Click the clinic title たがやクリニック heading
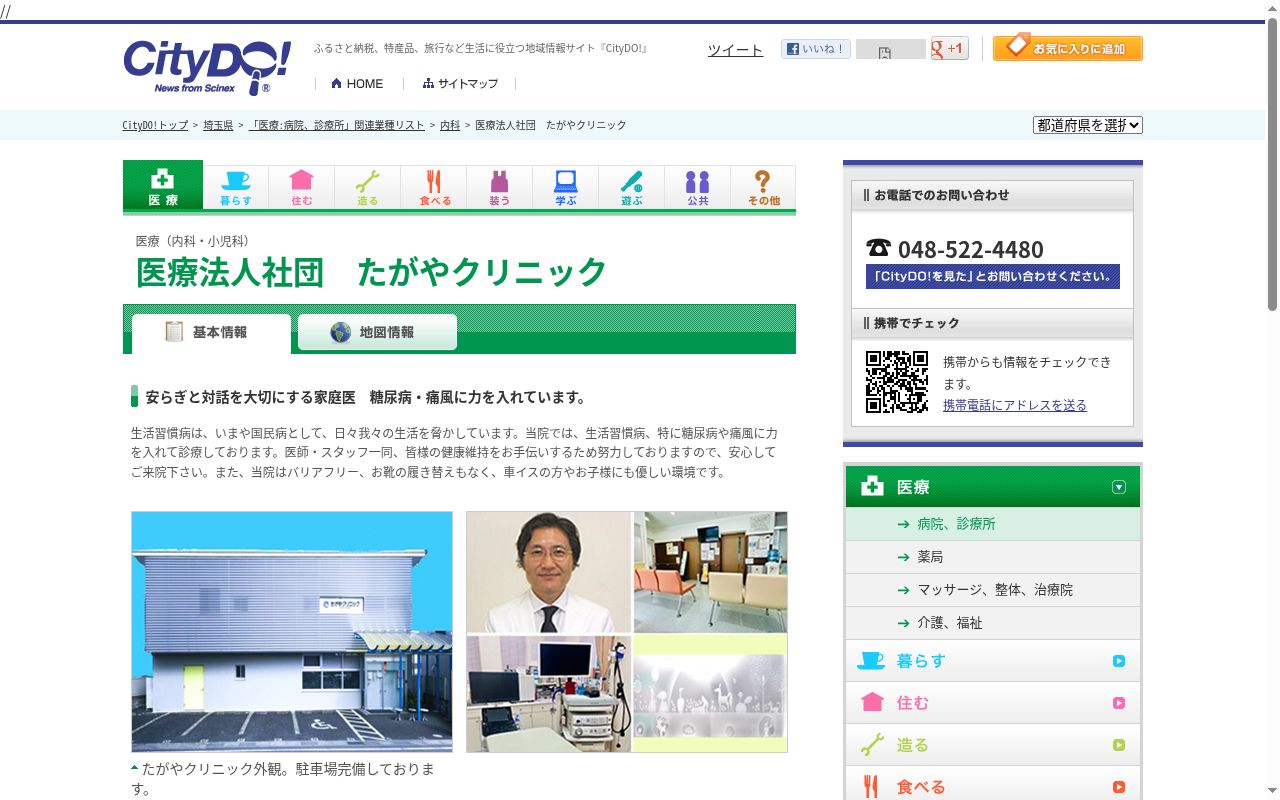This screenshot has height=800, width=1280. (x=372, y=272)
